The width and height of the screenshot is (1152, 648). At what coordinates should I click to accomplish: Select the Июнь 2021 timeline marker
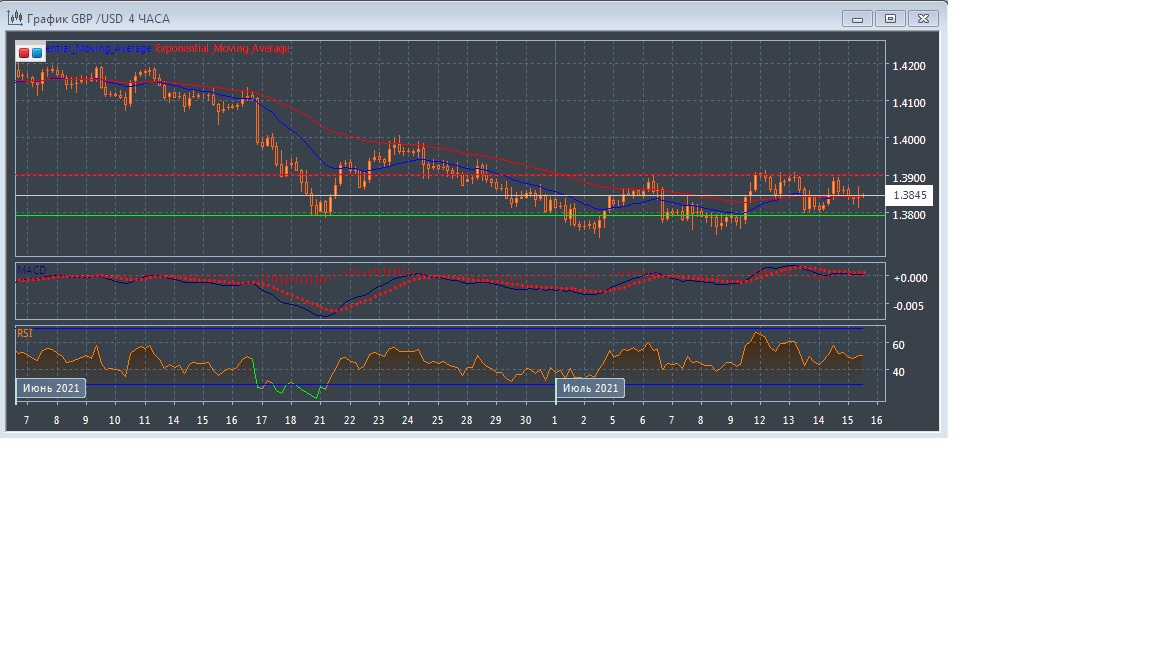pos(50,388)
